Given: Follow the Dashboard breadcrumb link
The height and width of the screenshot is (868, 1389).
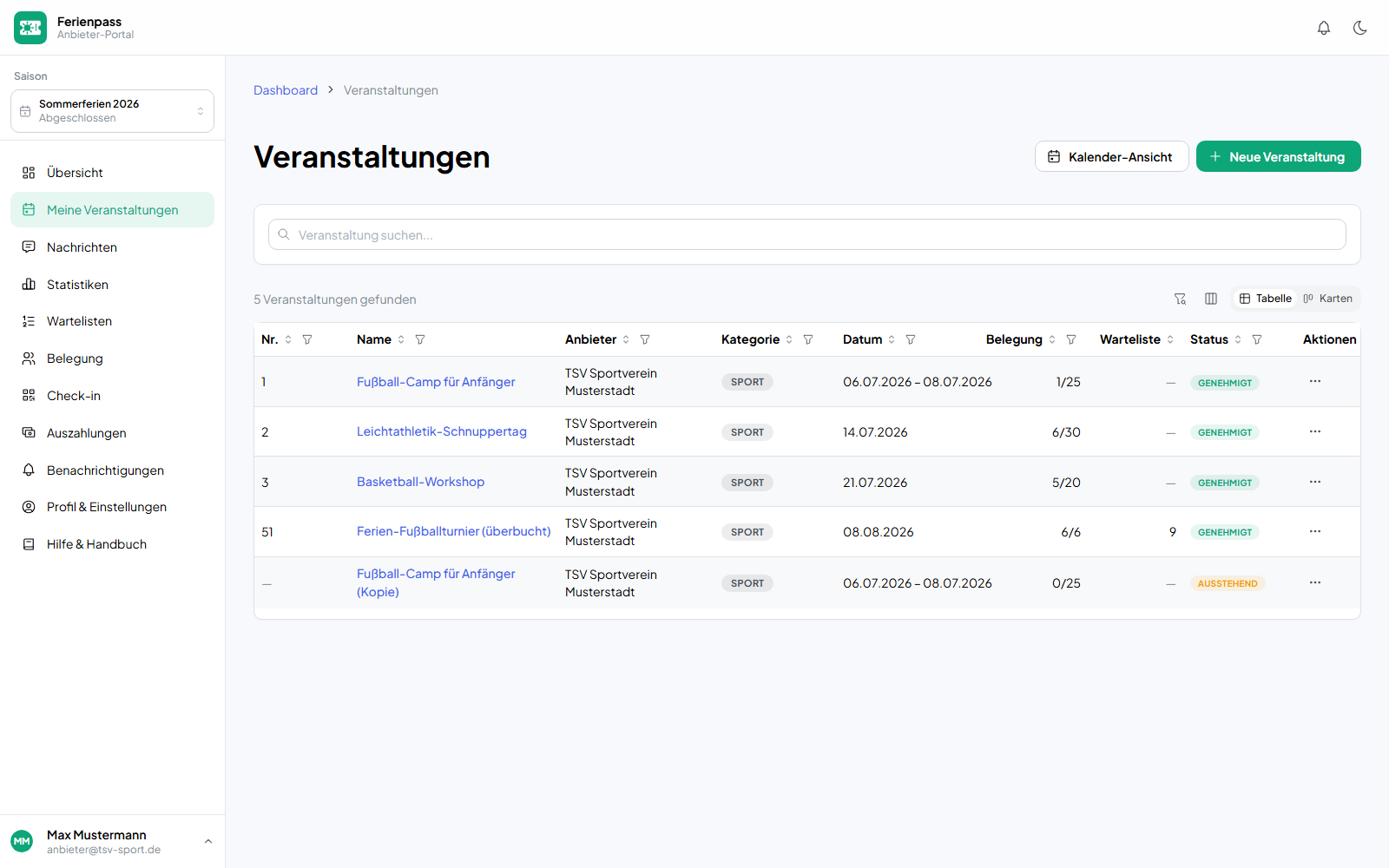Looking at the screenshot, I should tap(286, 90).
